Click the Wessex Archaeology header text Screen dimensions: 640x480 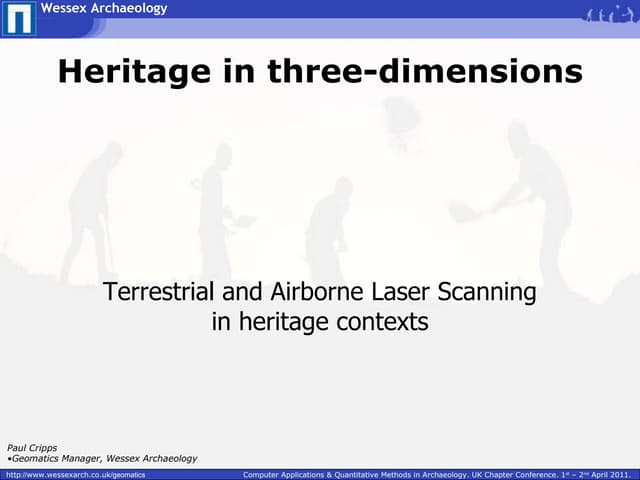pos(104,9)
